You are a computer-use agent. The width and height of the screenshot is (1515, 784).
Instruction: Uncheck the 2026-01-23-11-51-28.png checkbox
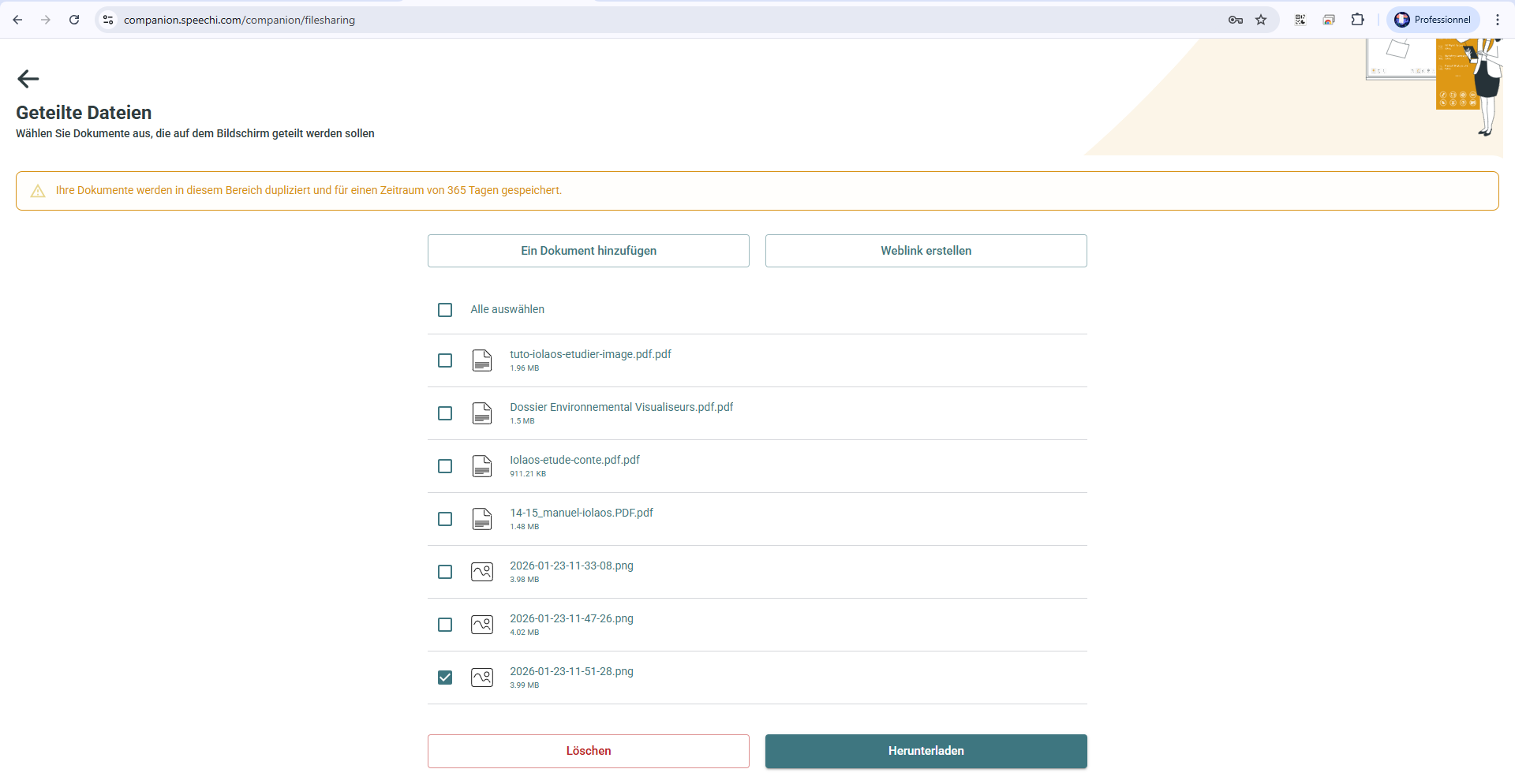click(x=445, y=678)
